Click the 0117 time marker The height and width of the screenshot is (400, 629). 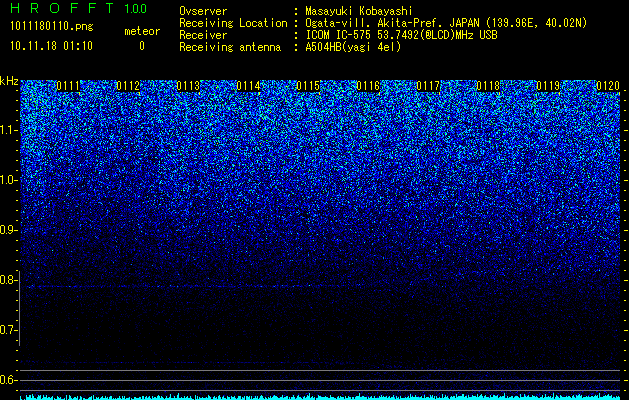click(x=428, y=86)
